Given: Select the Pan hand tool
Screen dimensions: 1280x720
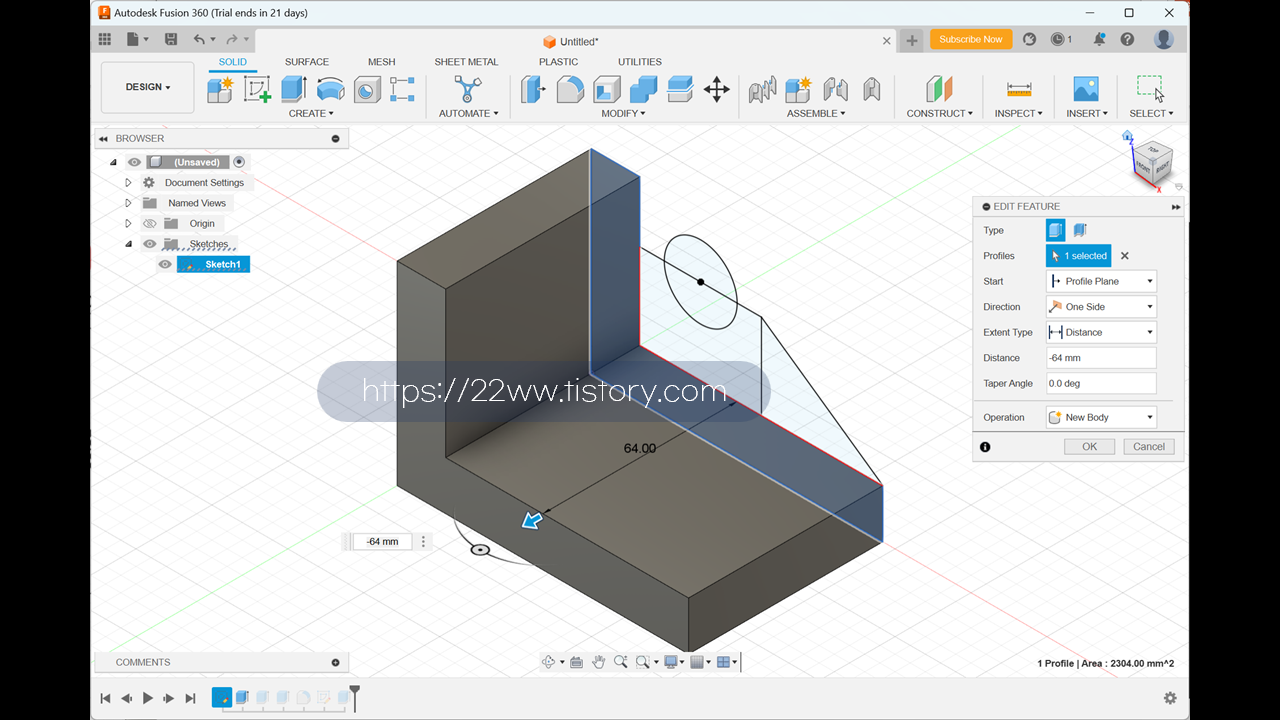Looking at the screenshot, I should coord(598,662).
